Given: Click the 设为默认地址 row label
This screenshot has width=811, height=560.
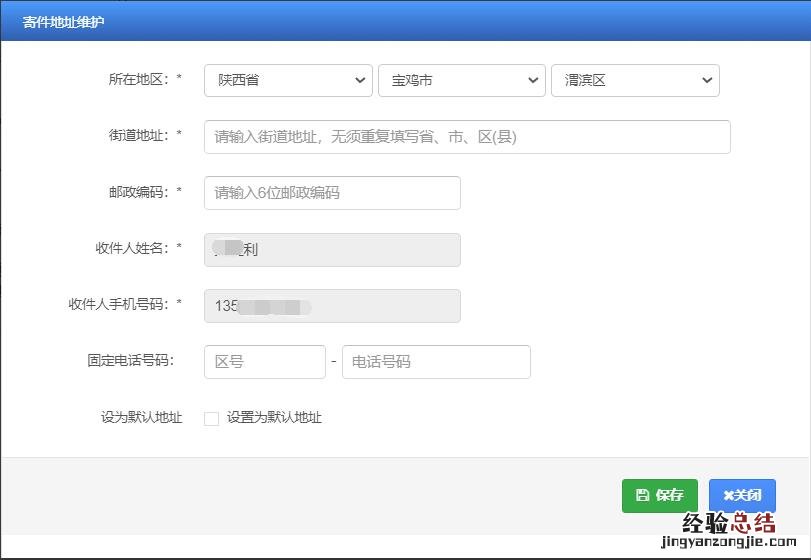Looking at the screenshot, I should 141,418.
